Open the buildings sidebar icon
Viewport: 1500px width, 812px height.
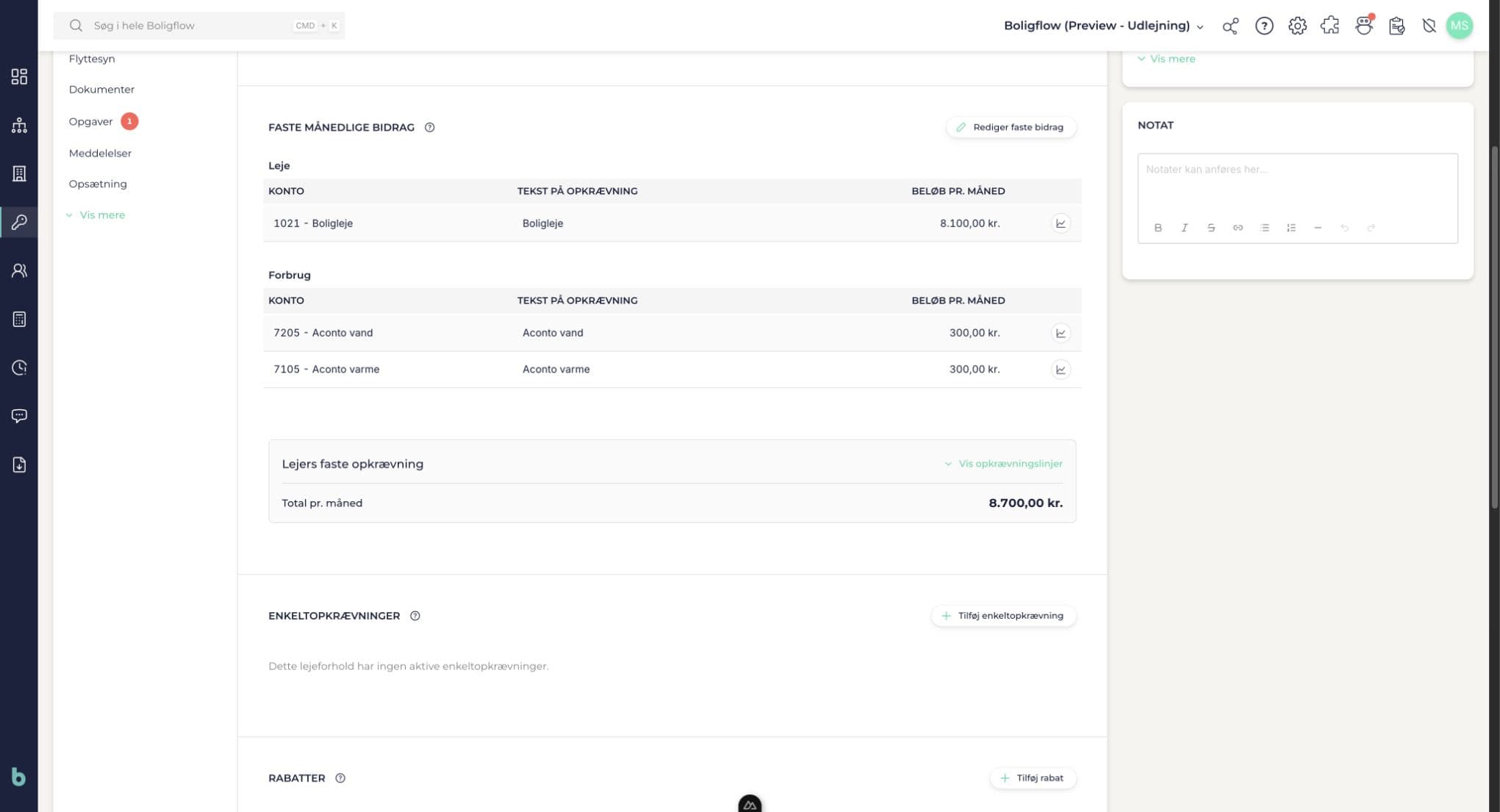pyautogui.click(x=19, y=173)
